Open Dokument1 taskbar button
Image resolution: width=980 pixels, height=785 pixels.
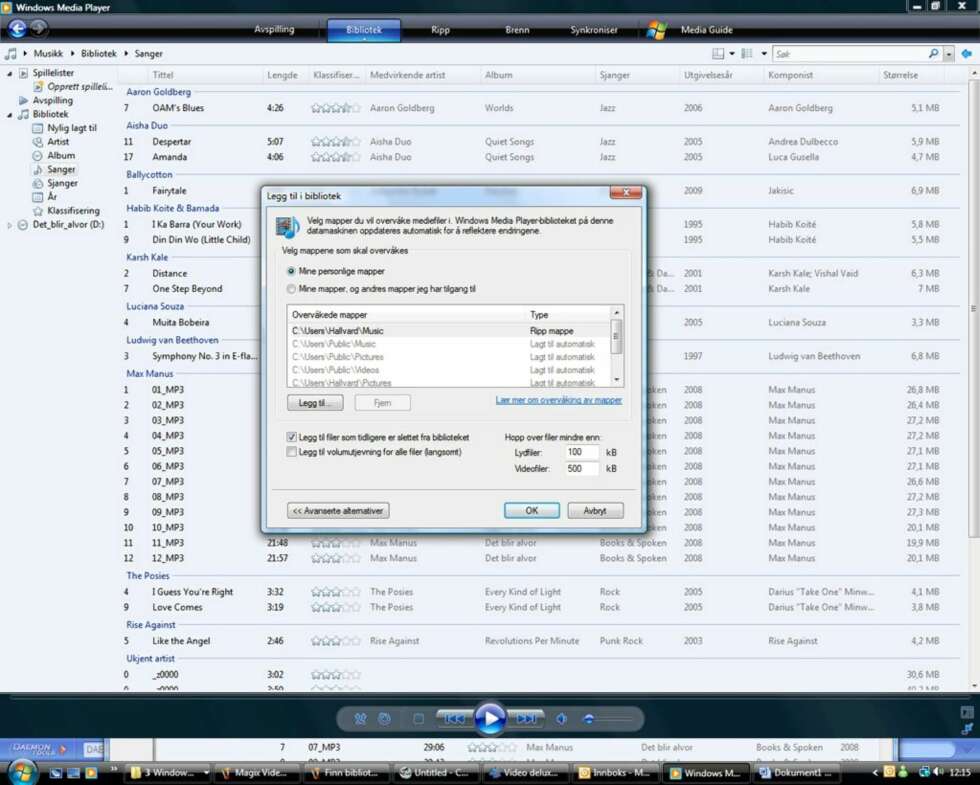[x=794, y=772]
